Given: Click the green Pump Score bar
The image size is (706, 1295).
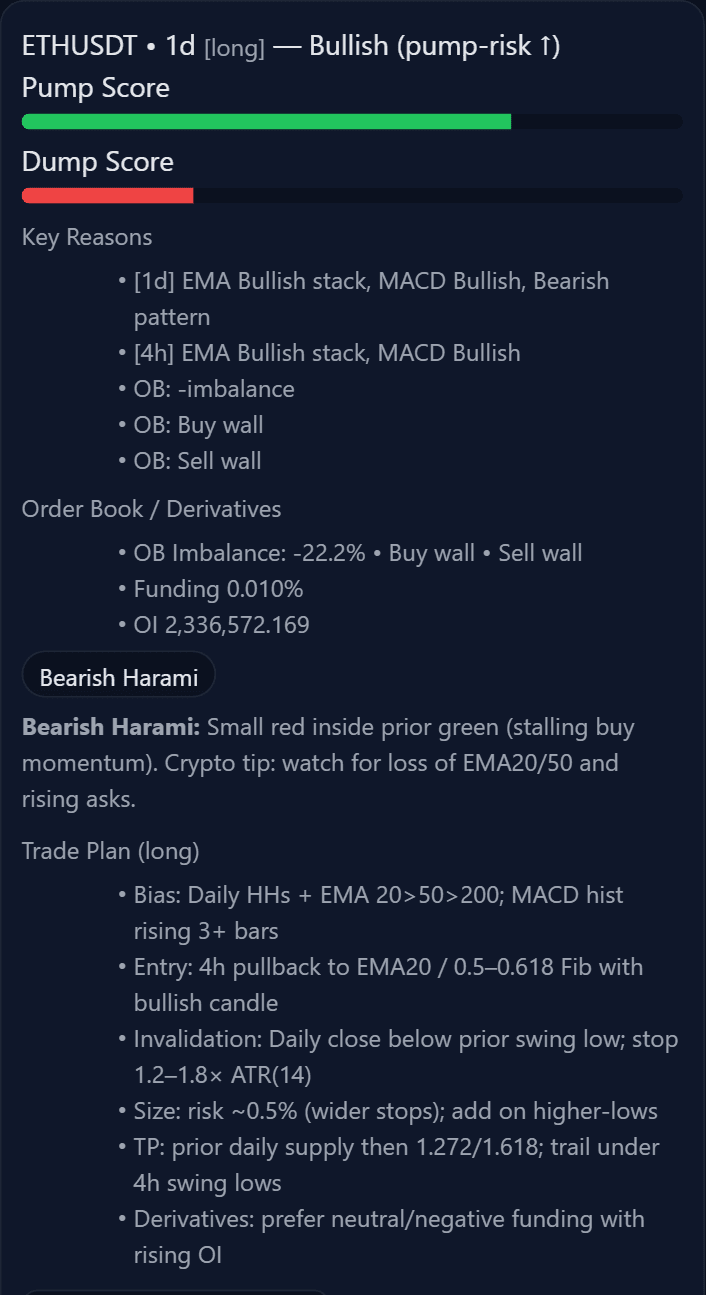Looking at the screenshot, I should click(266, 122).
